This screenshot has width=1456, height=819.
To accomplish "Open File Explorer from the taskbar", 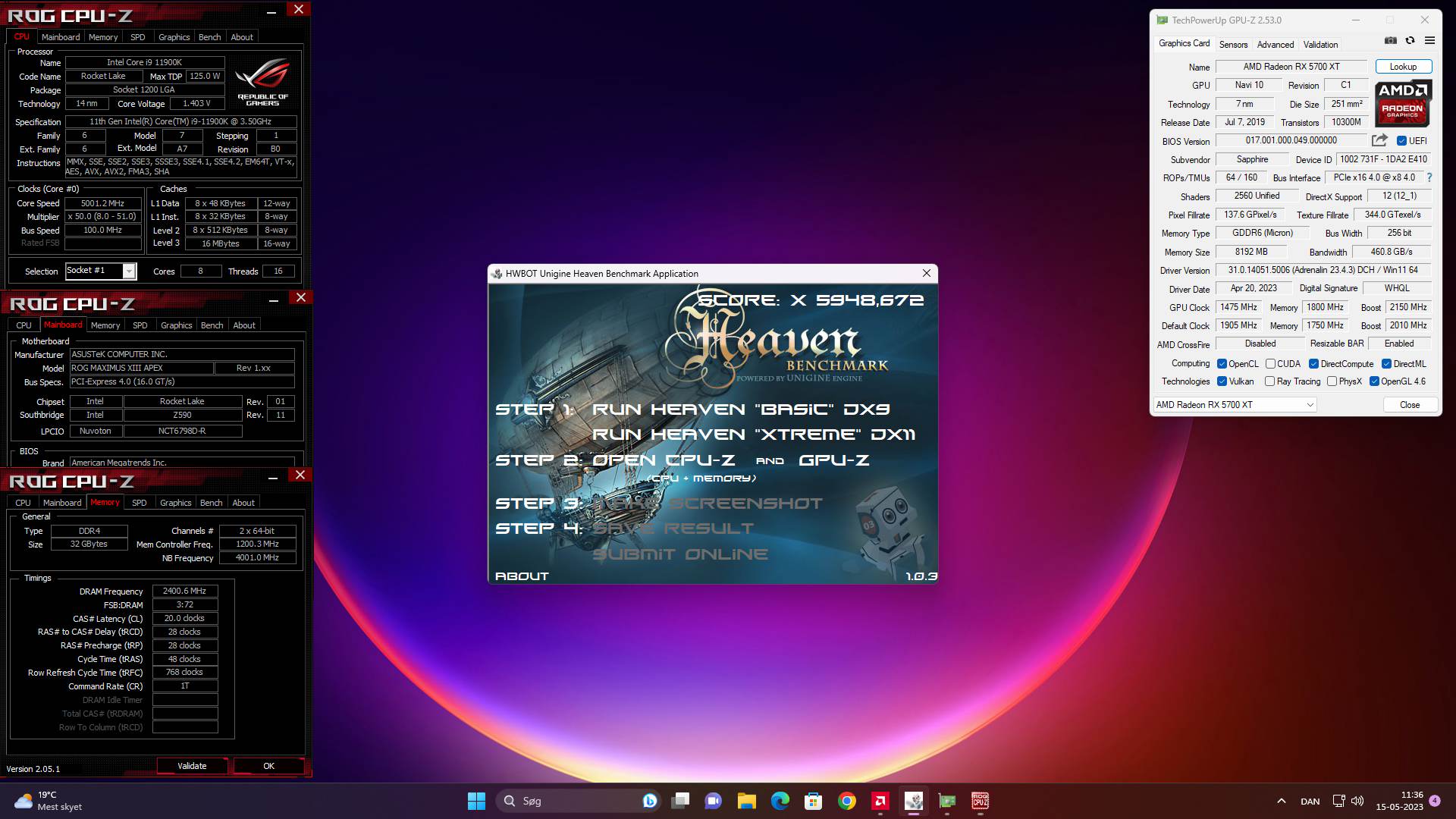I will coord(747,801).
